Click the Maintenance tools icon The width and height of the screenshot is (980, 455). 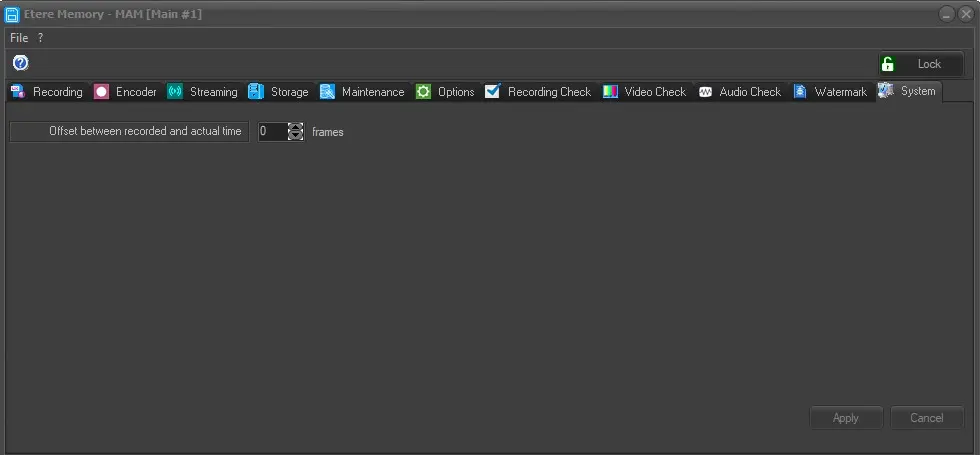327,92
